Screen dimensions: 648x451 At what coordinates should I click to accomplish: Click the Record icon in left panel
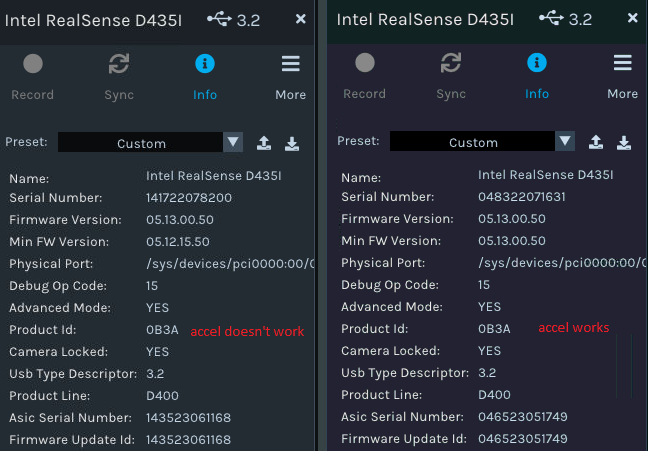click(x=33, y=64)
